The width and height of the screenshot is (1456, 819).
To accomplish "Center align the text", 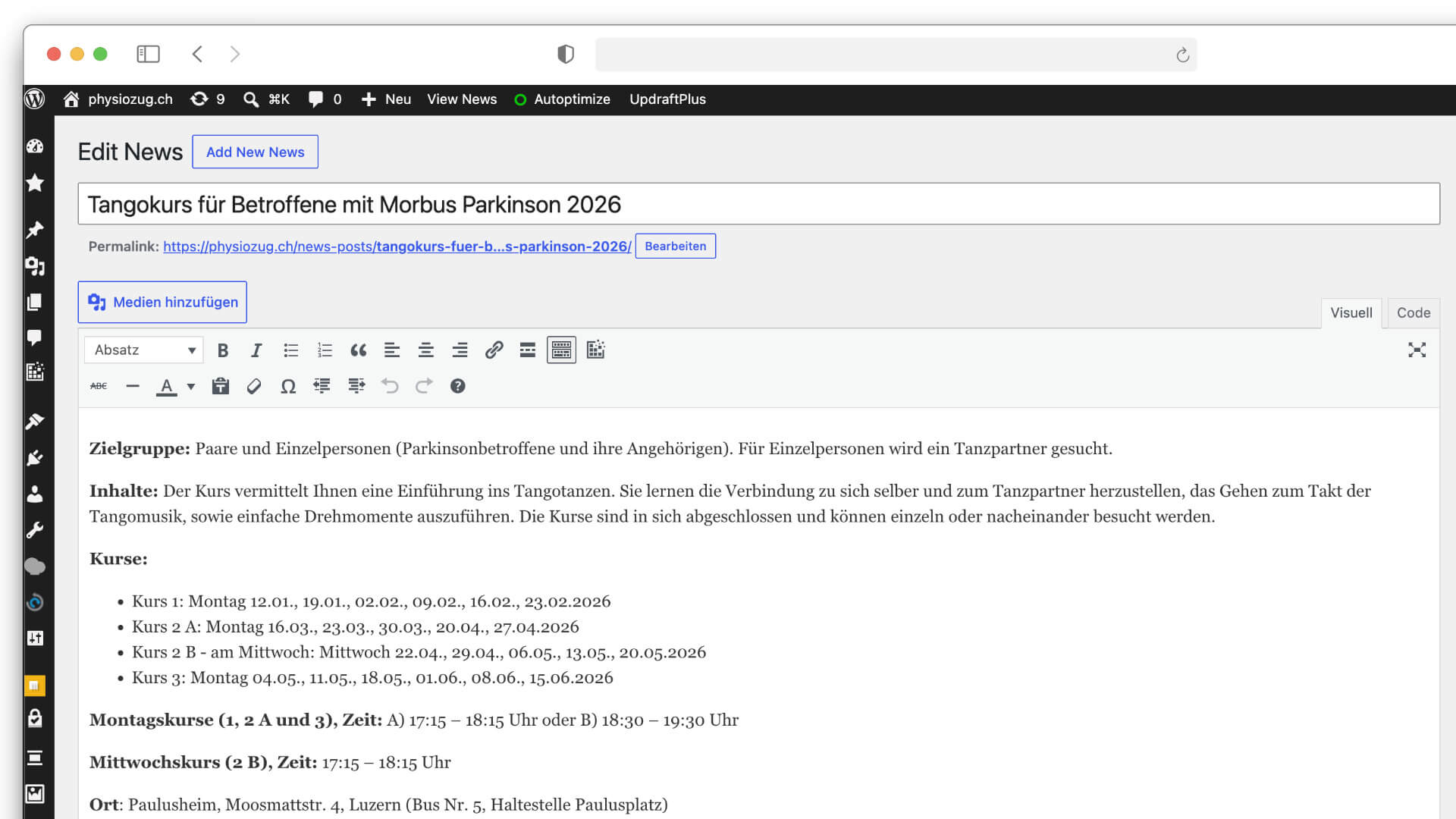I will click(425, 350).
